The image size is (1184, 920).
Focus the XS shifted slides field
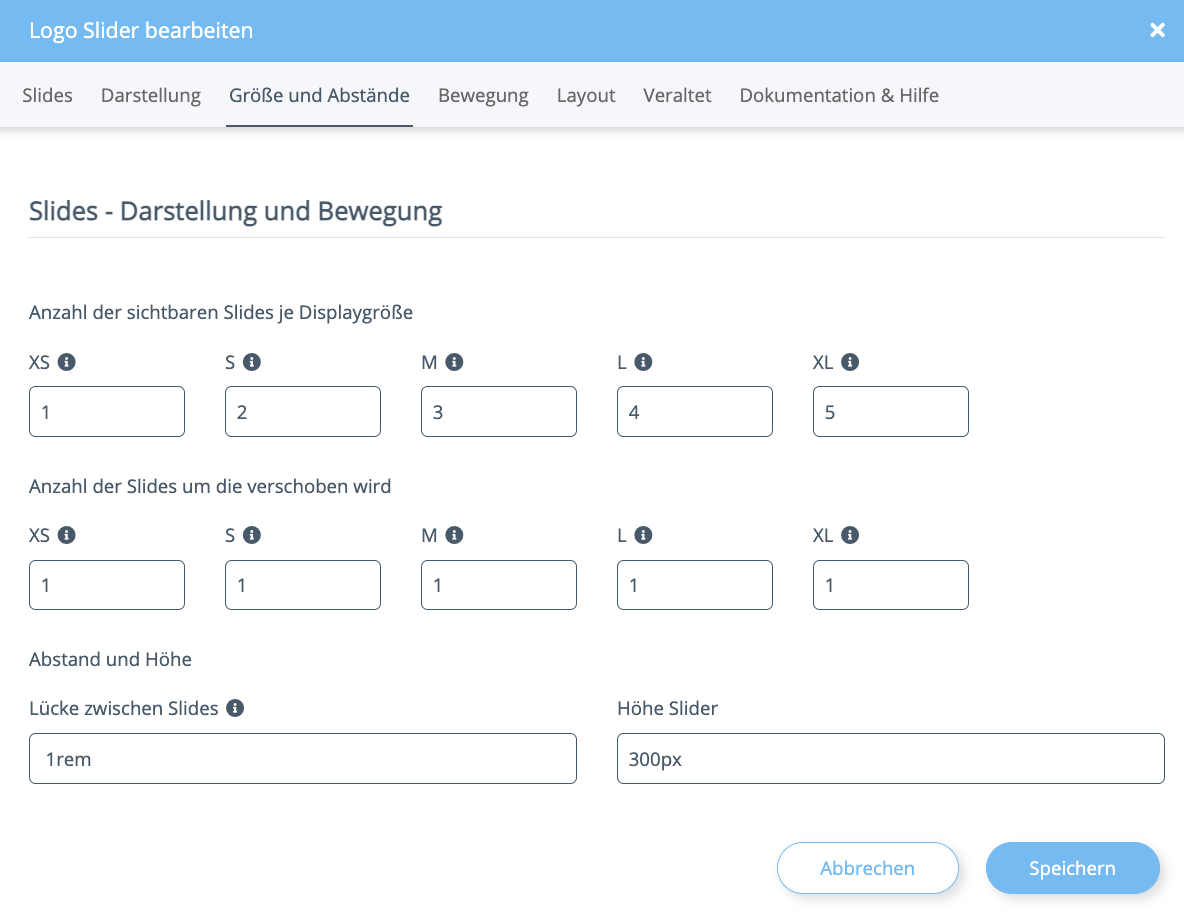[106, 585]
